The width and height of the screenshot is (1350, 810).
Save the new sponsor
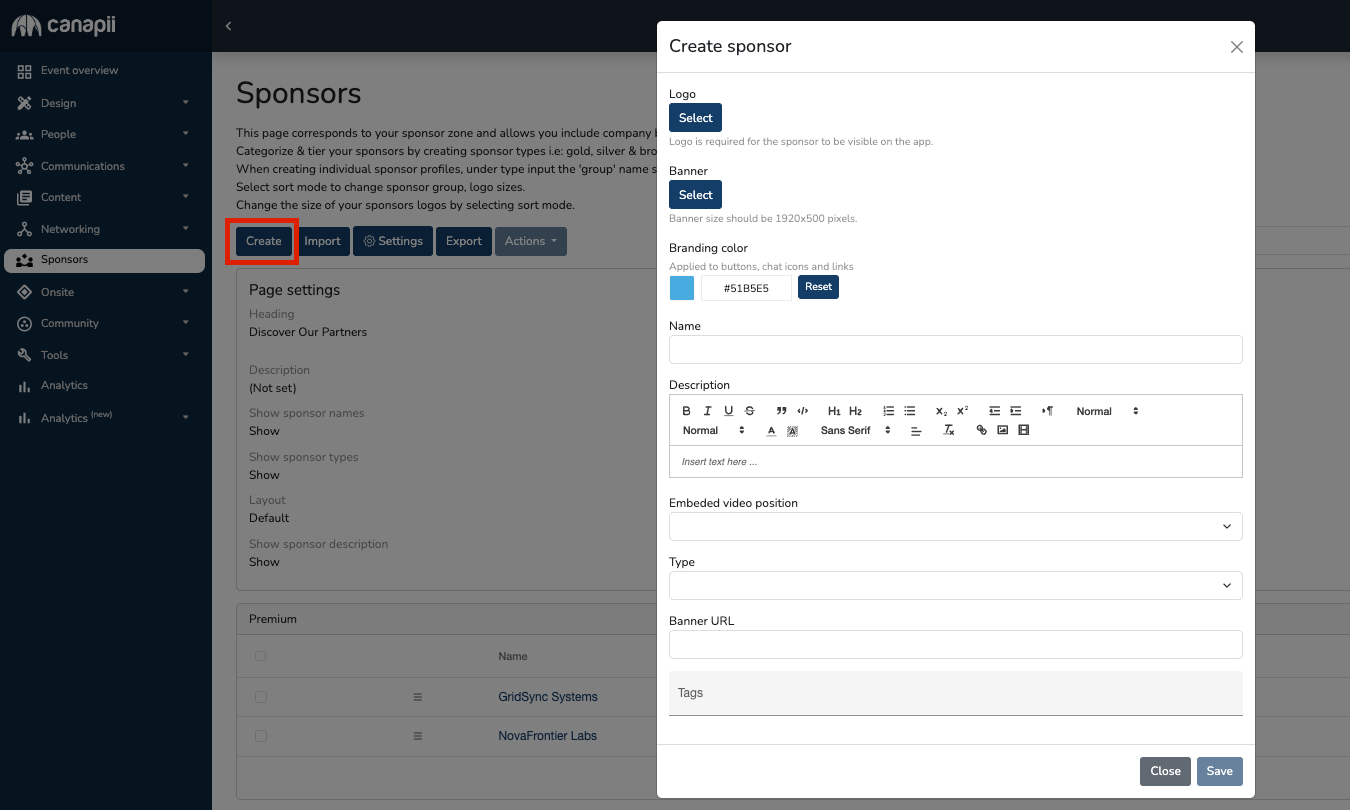[1219, 771]
